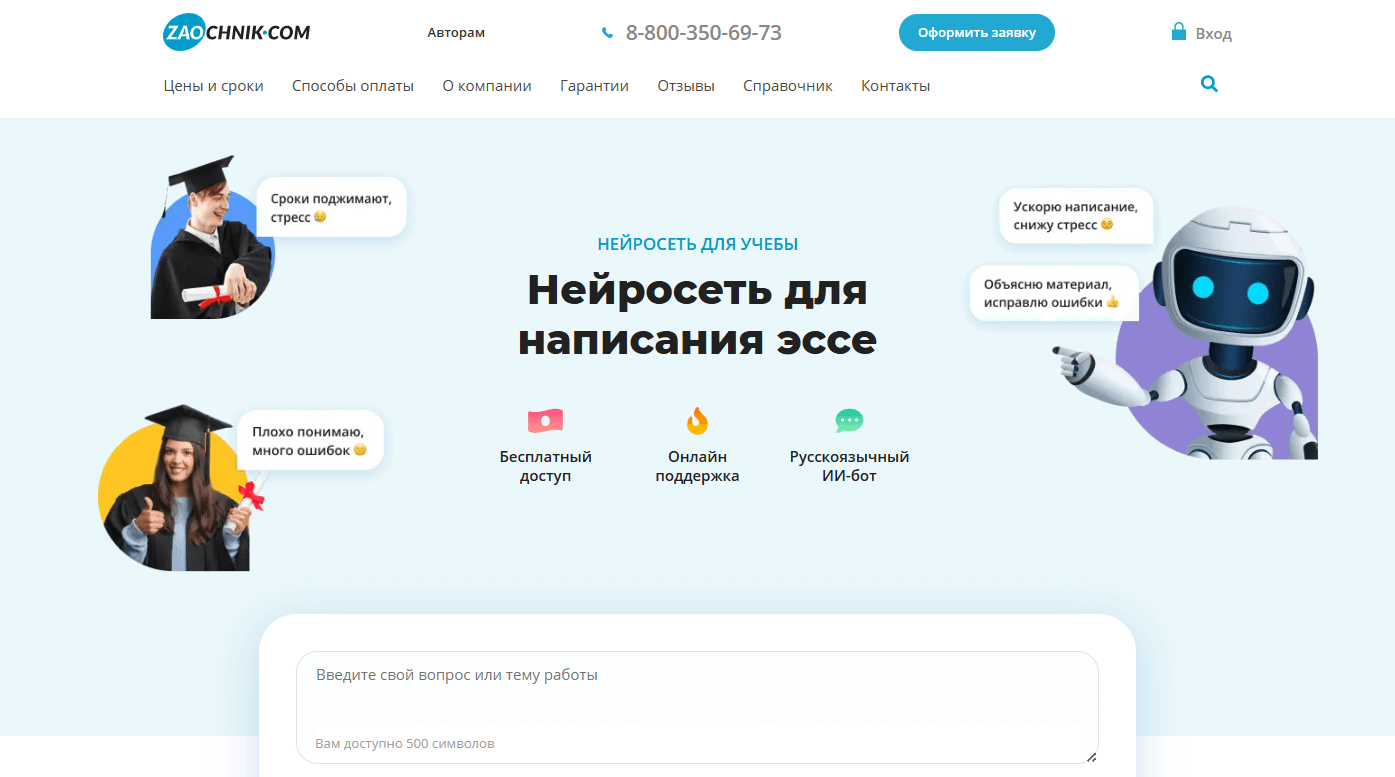
Task: Click the Zaochnik.com logo
Action: 236,33
